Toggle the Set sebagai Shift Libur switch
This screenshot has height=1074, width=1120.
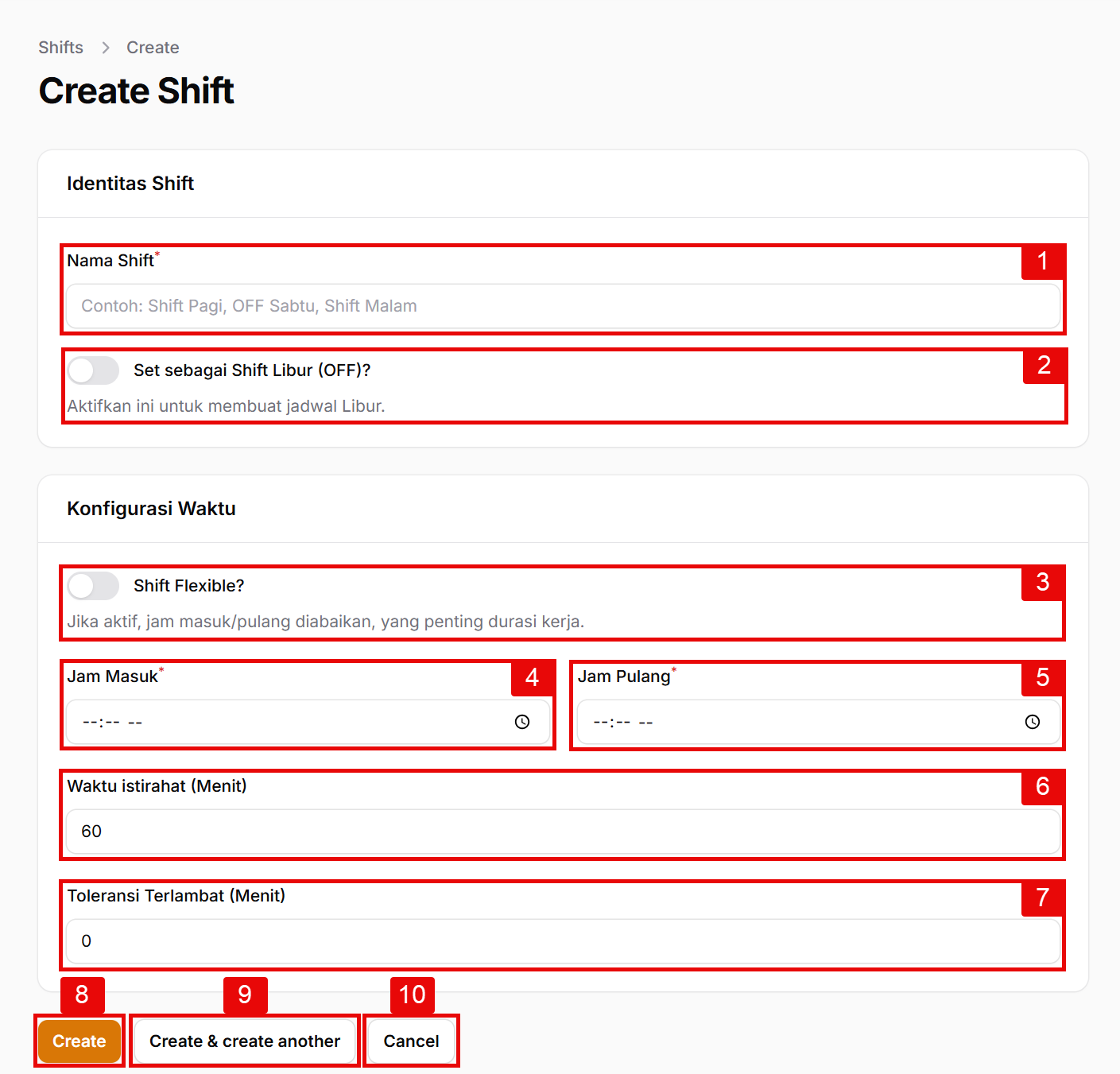point(93,370)
